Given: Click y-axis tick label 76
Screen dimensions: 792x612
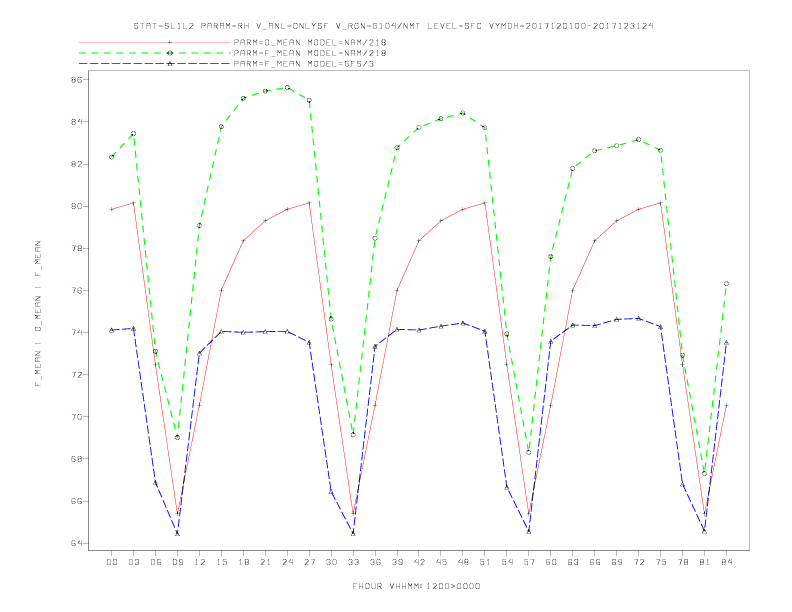Looking at the screenshot, I should (76, 290).
